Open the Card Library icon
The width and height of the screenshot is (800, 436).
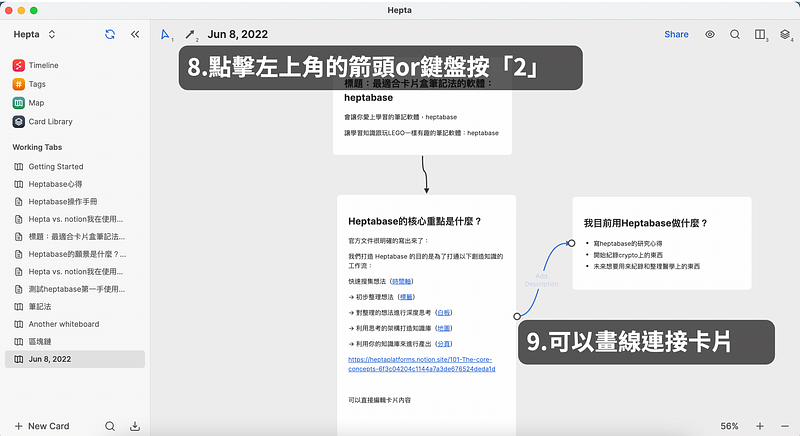pyautogui.click(x=19, y=122)
